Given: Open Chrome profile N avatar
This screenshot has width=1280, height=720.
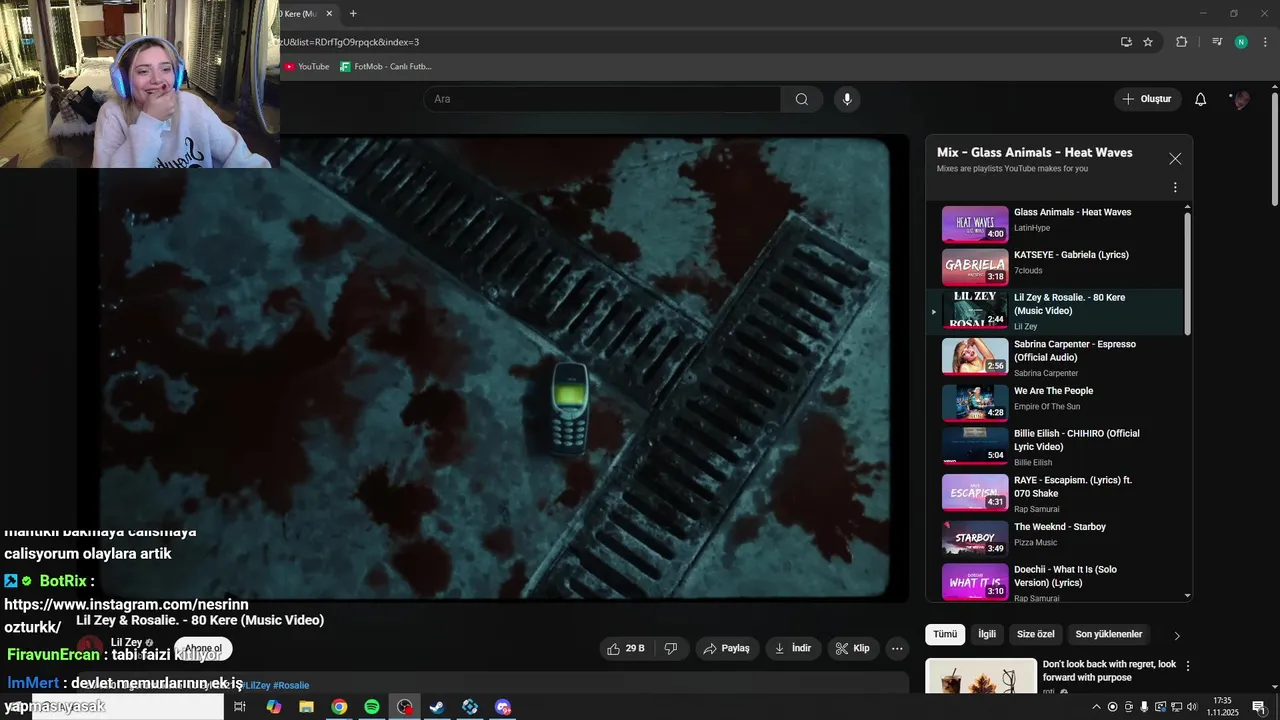Looking at the screenshot, I should click(1241, 42).
